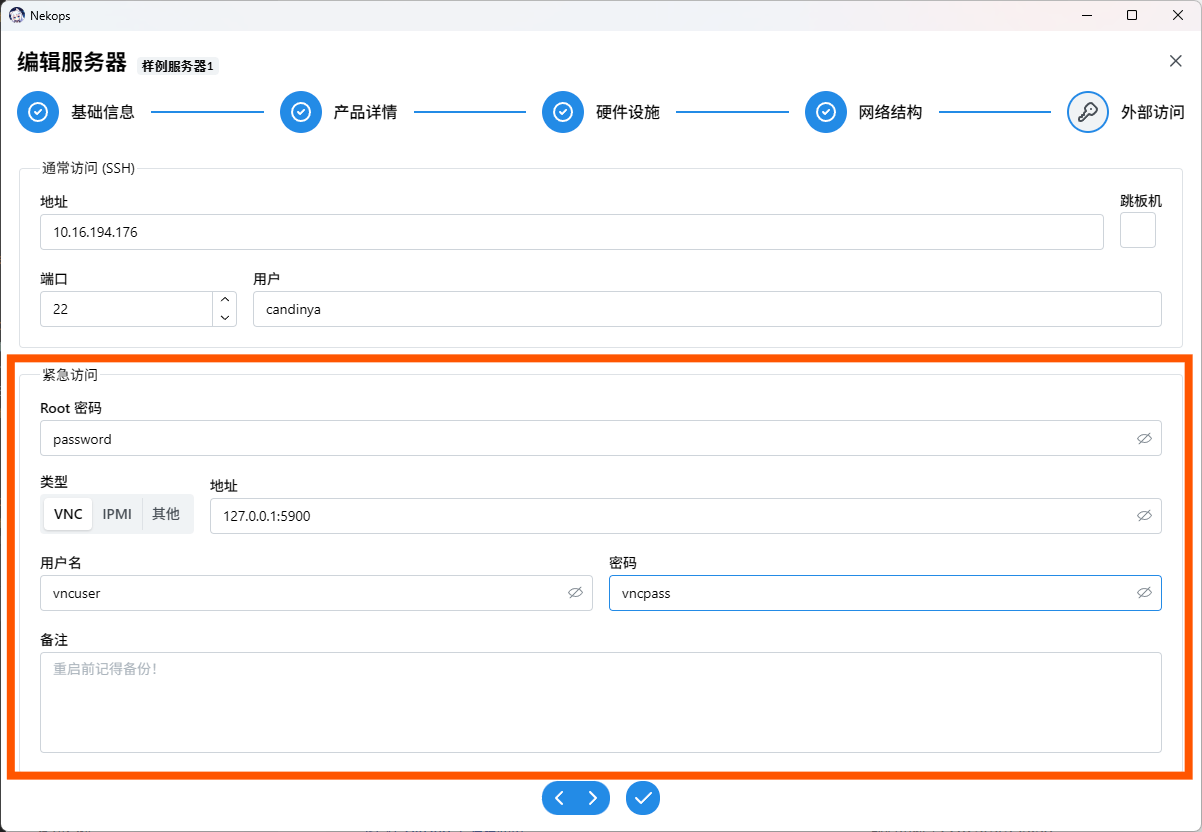
Task: Click the 硬件设施 step checkmark icon
Action: [562, 112]
